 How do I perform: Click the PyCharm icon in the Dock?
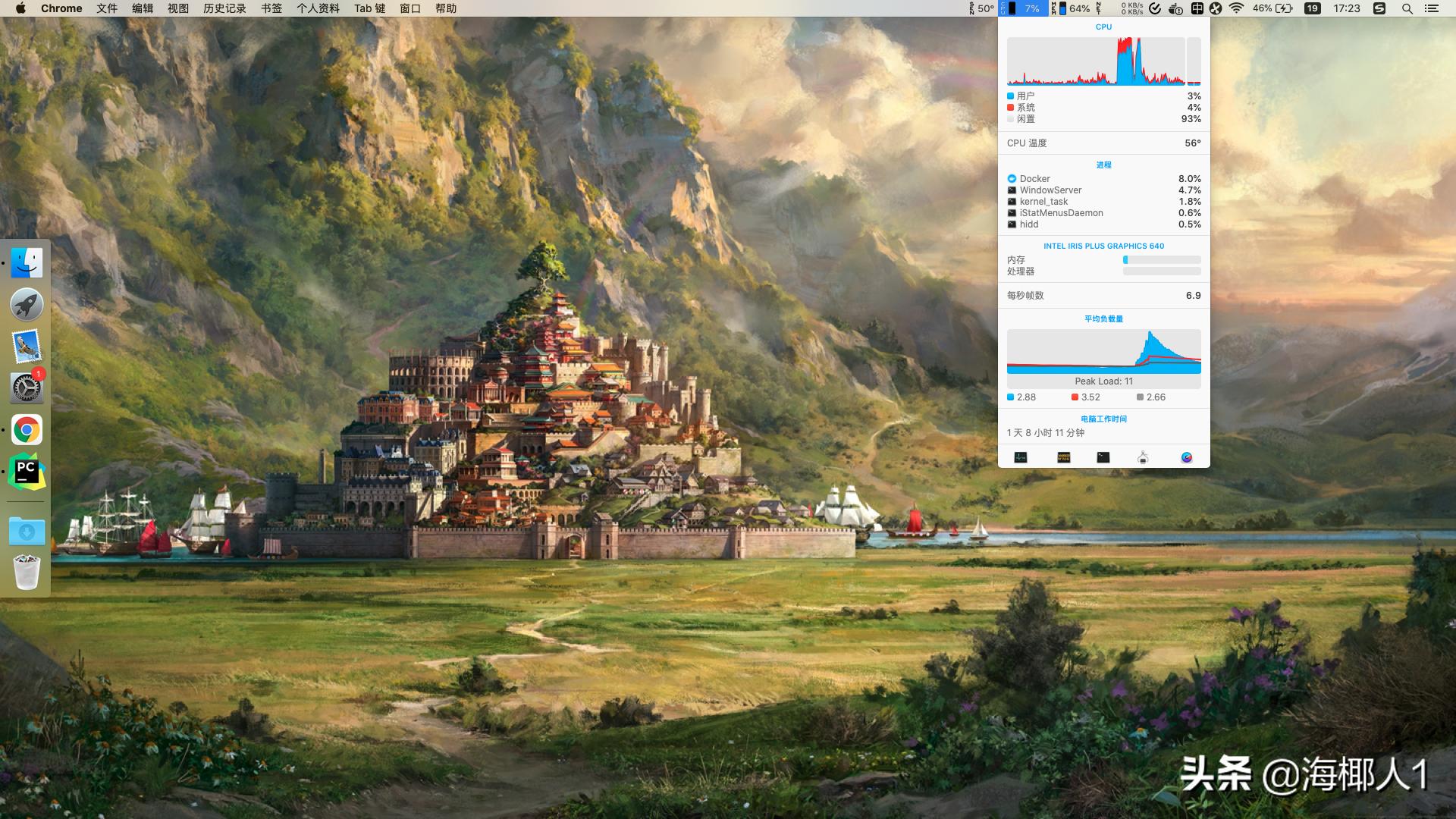pyautogui.click(x=27, y=472)
